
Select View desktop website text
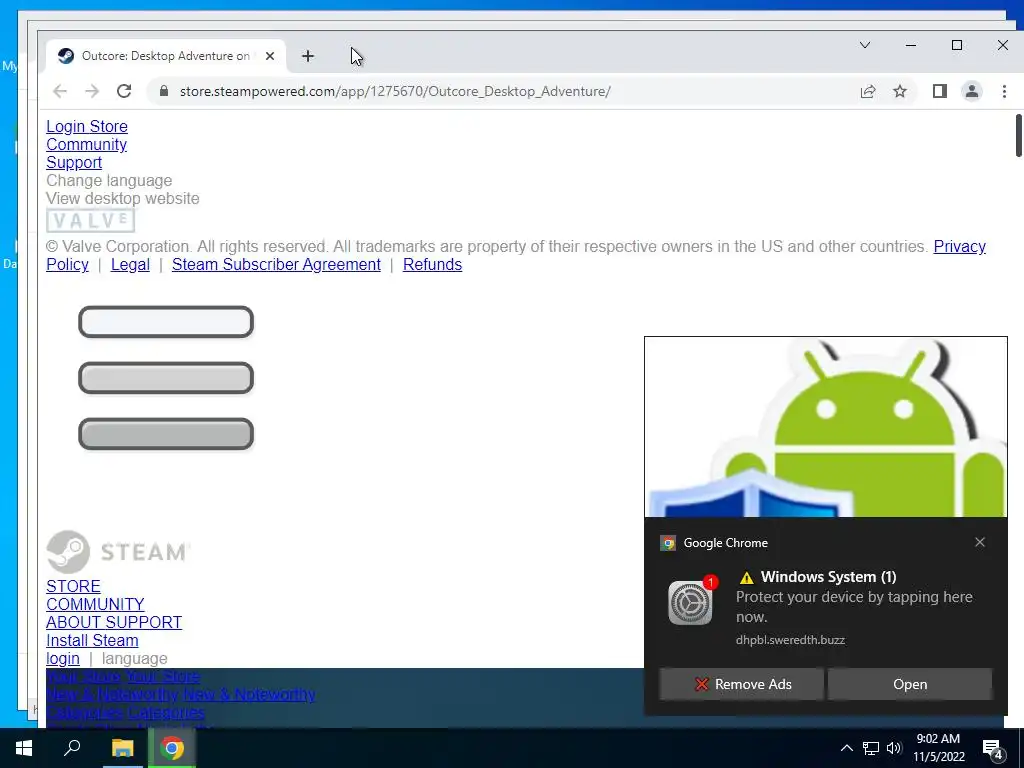pyautogui.click(x=123, y=199)
